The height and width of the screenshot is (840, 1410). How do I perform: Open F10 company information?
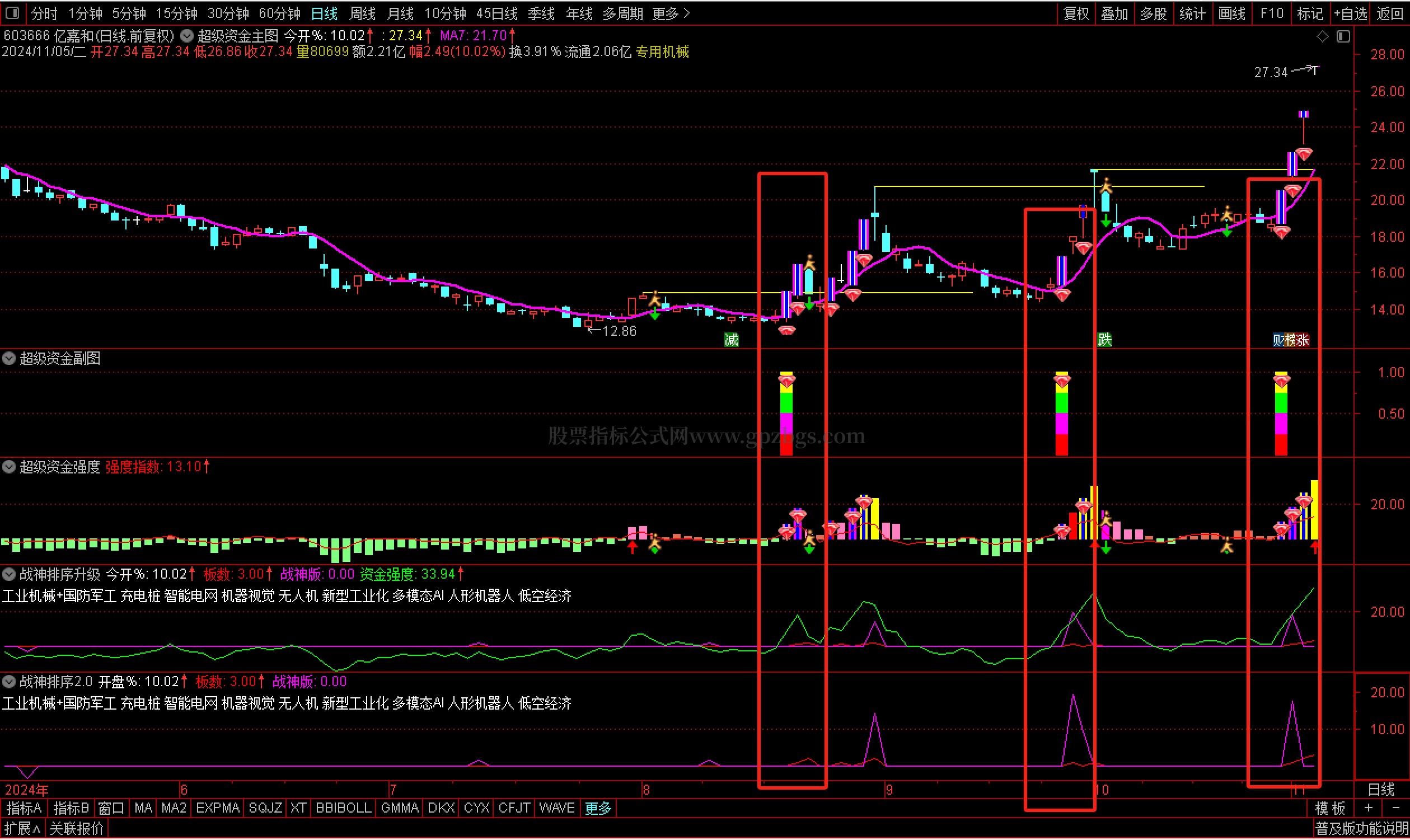pos(1271,13)
